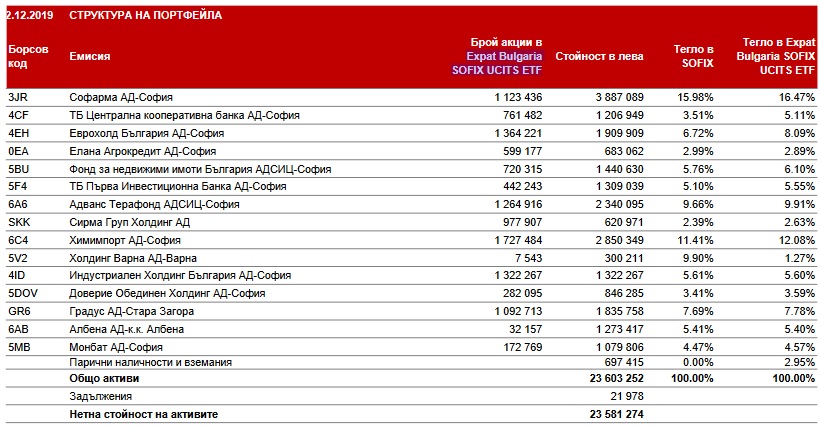Select stock code 4ID

pos(17,275)
